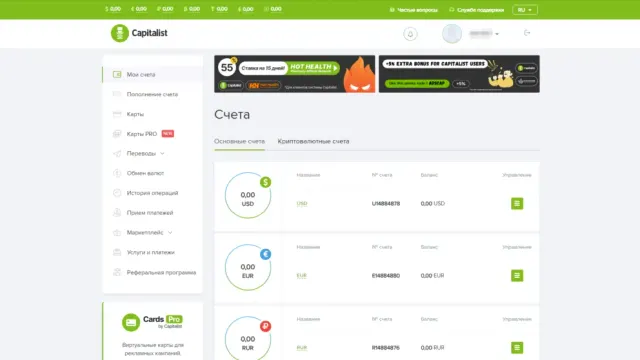Click the Обмен валют icon

coord(117,173)
